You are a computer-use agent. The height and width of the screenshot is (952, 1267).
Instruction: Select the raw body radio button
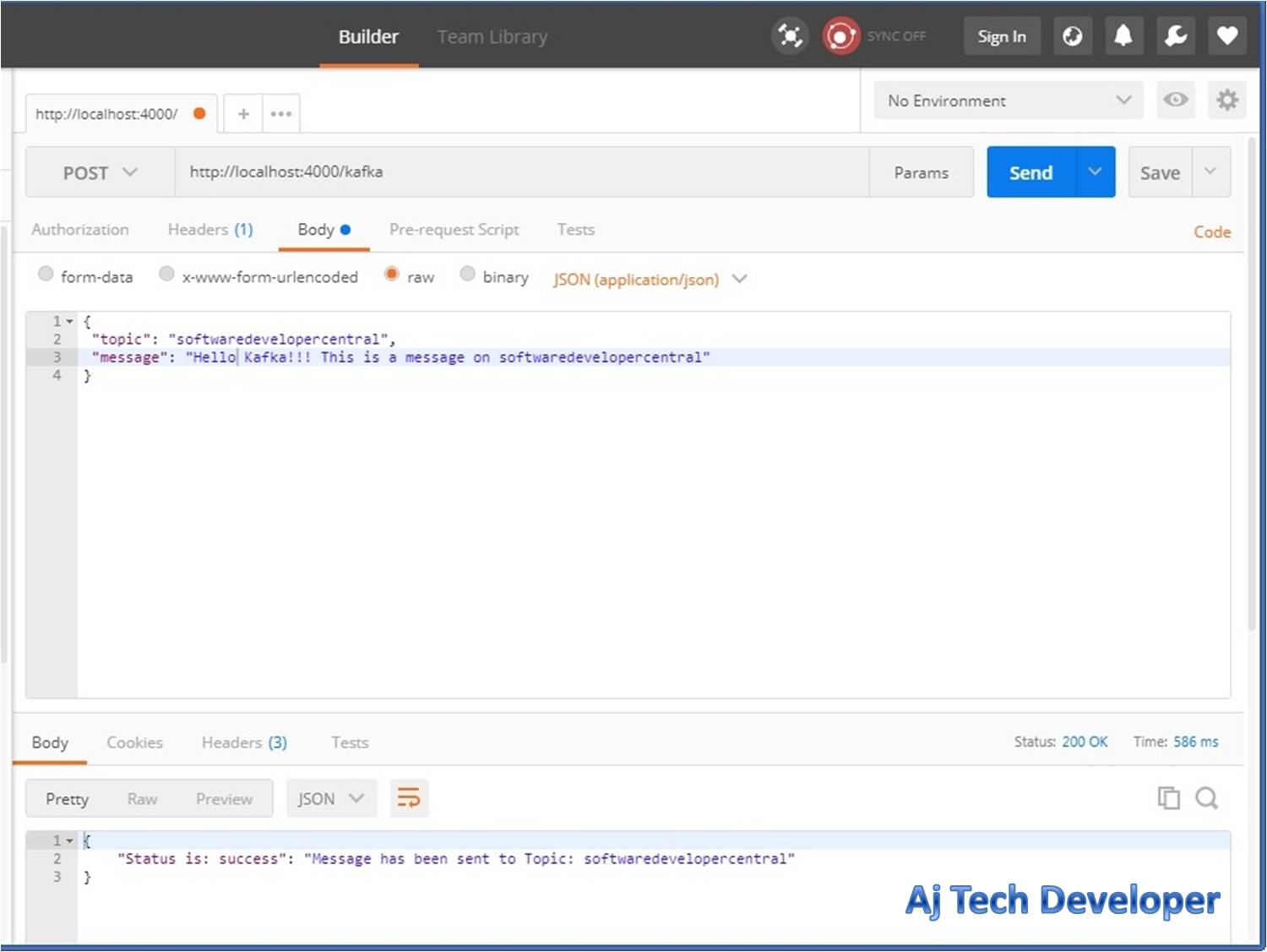pyautogui.click(x=391, y=274)
